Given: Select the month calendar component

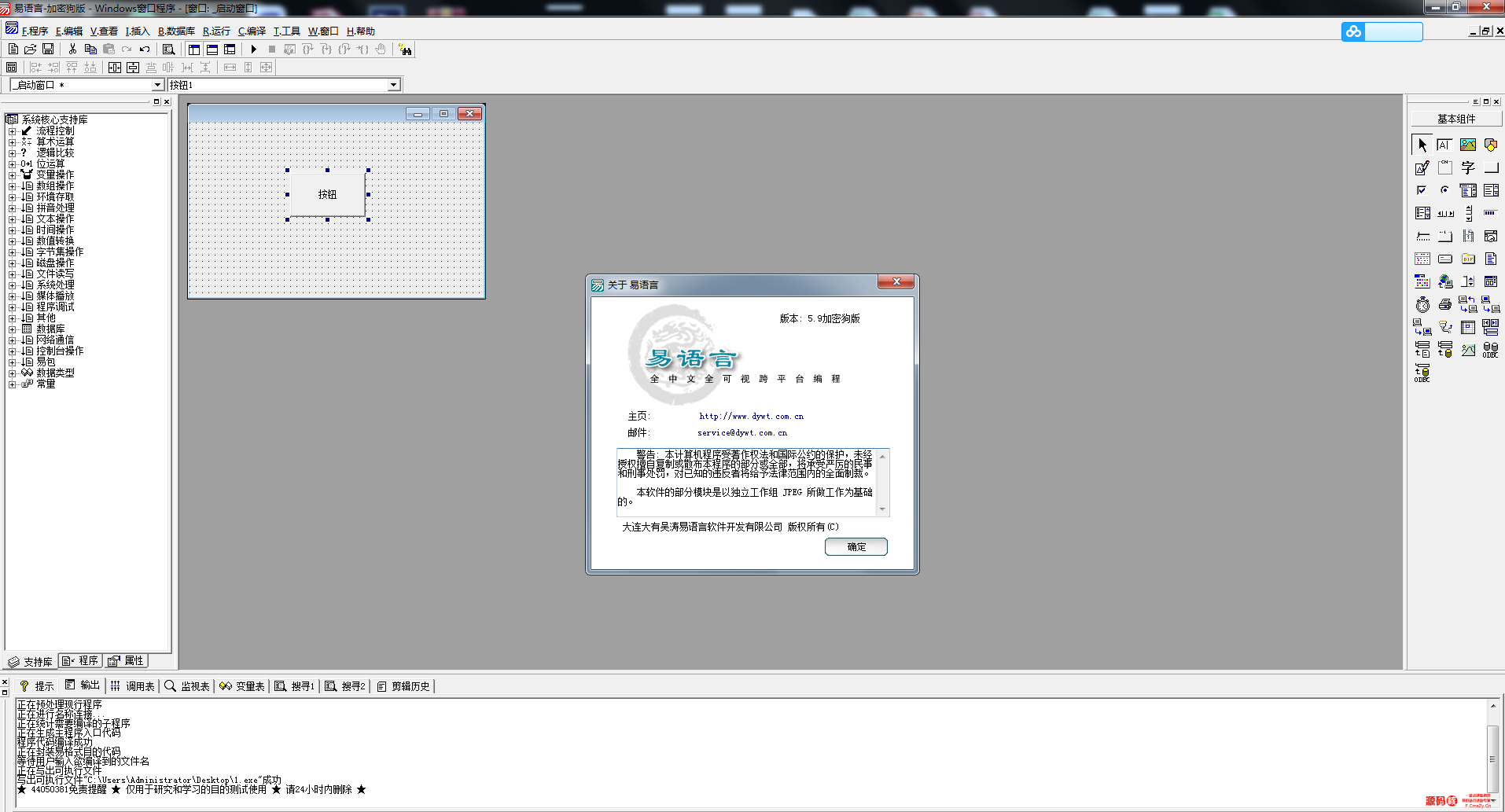Looking at the screenshot, I should [x=1422, y=259].
